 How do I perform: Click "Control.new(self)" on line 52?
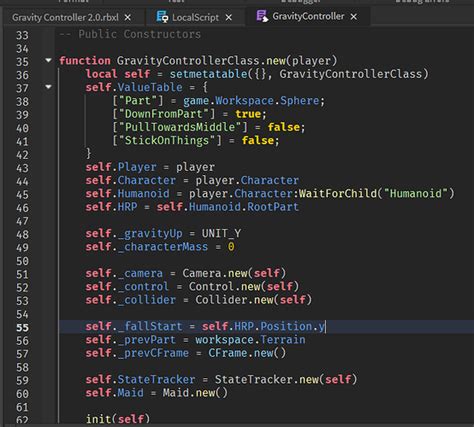(244, 287)
